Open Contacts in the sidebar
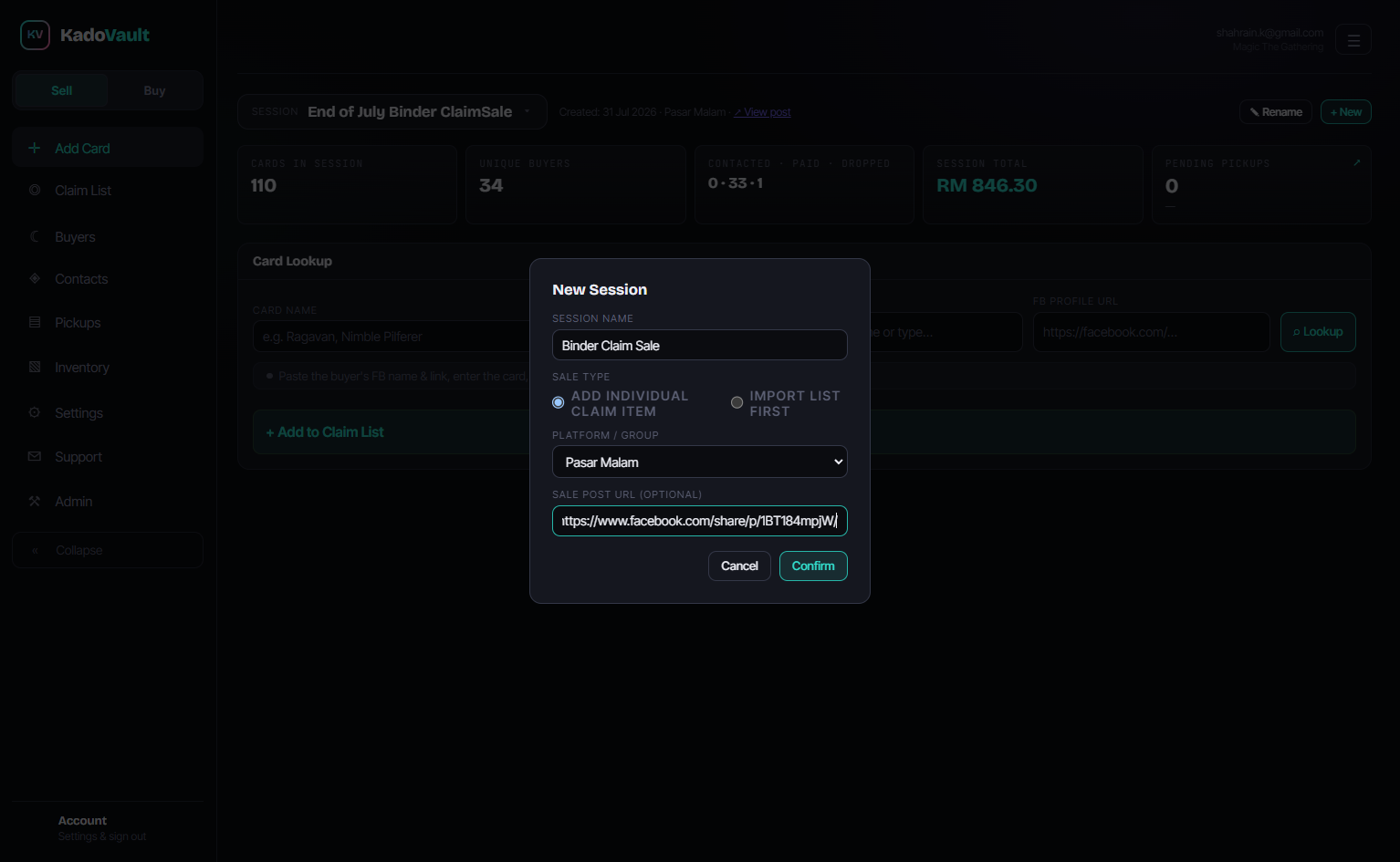Image resolution: width=1400 pixels, height=862 pixels. click(x=108, y=278)
